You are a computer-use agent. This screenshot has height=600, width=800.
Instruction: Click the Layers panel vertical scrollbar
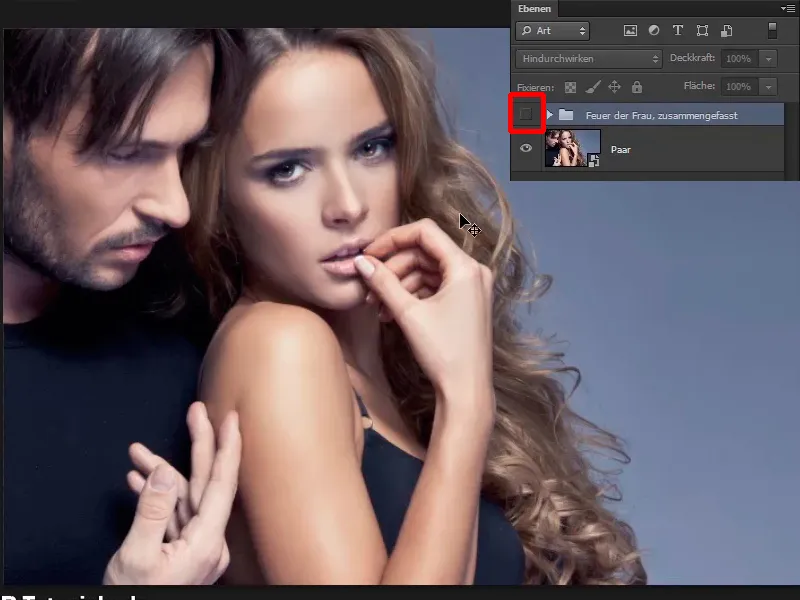[792, 140]
